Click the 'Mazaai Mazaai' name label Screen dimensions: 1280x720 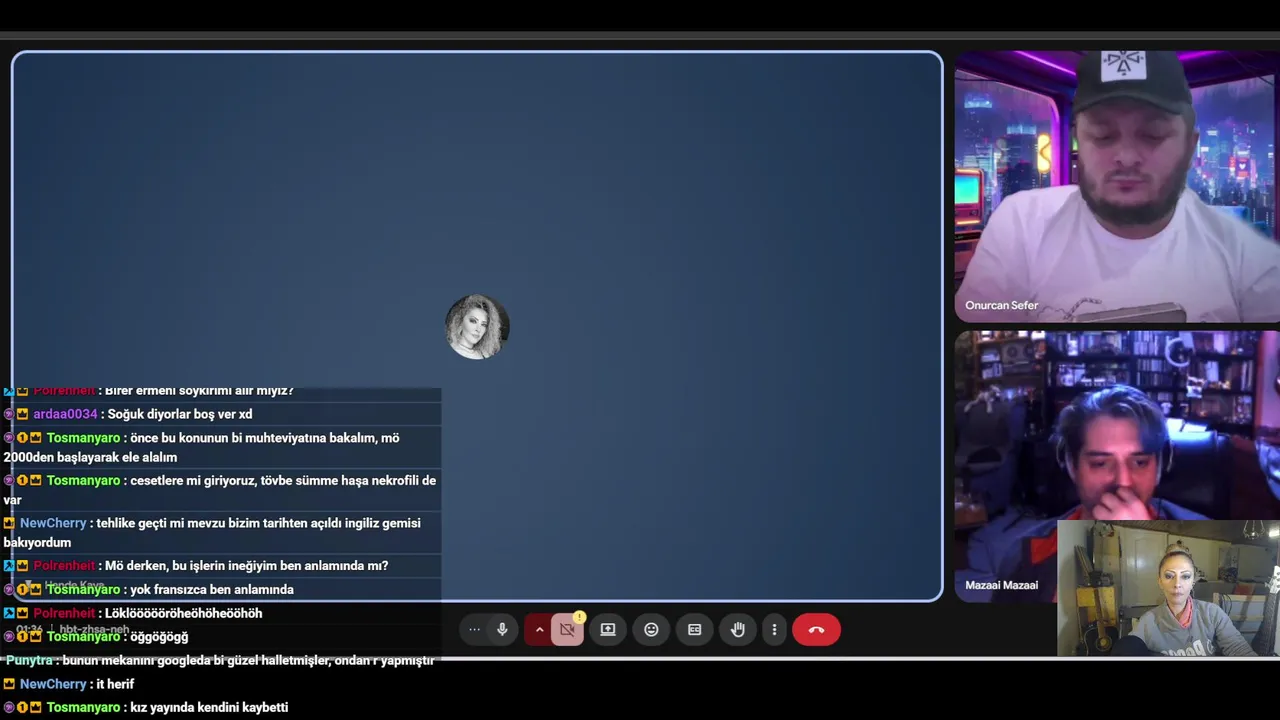tap(1001, 586)
